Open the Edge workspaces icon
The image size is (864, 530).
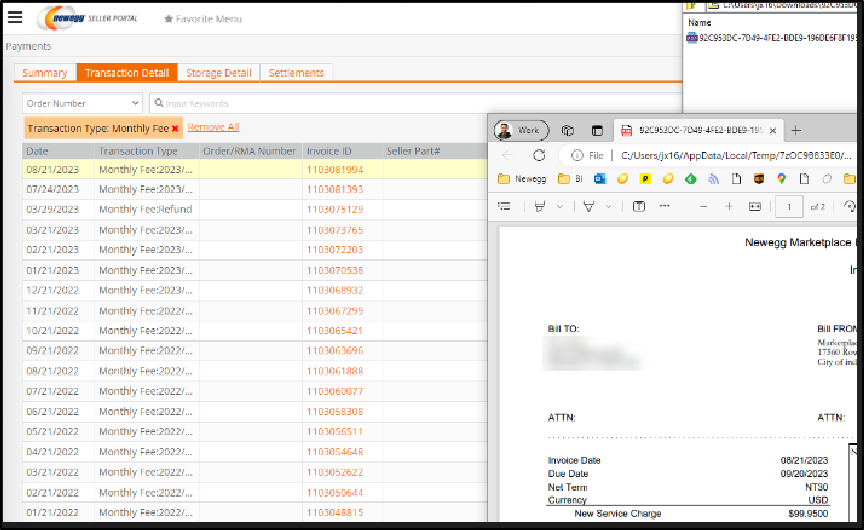click(568, 131)
